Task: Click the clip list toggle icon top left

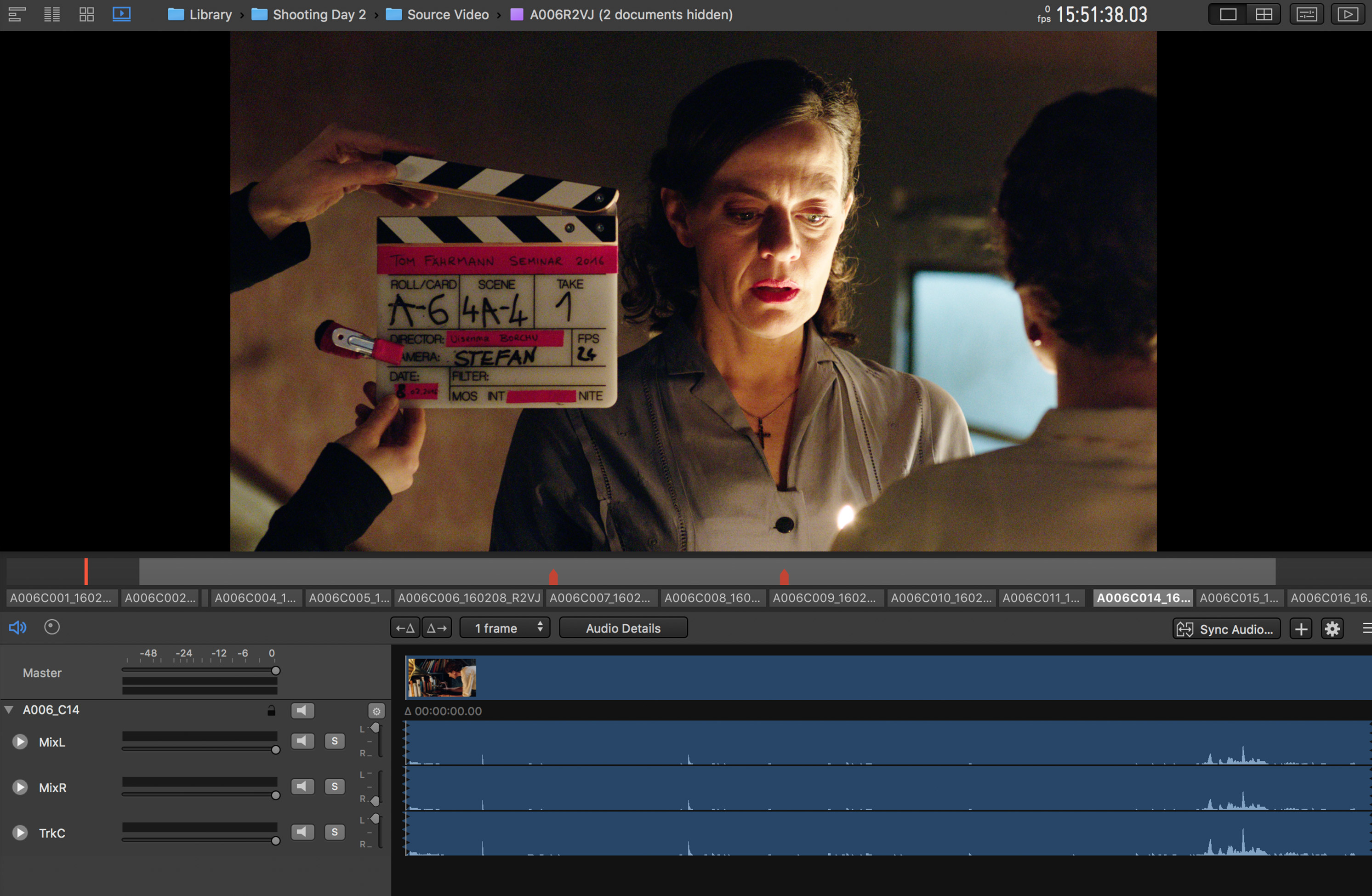Action: click(52, 14)
